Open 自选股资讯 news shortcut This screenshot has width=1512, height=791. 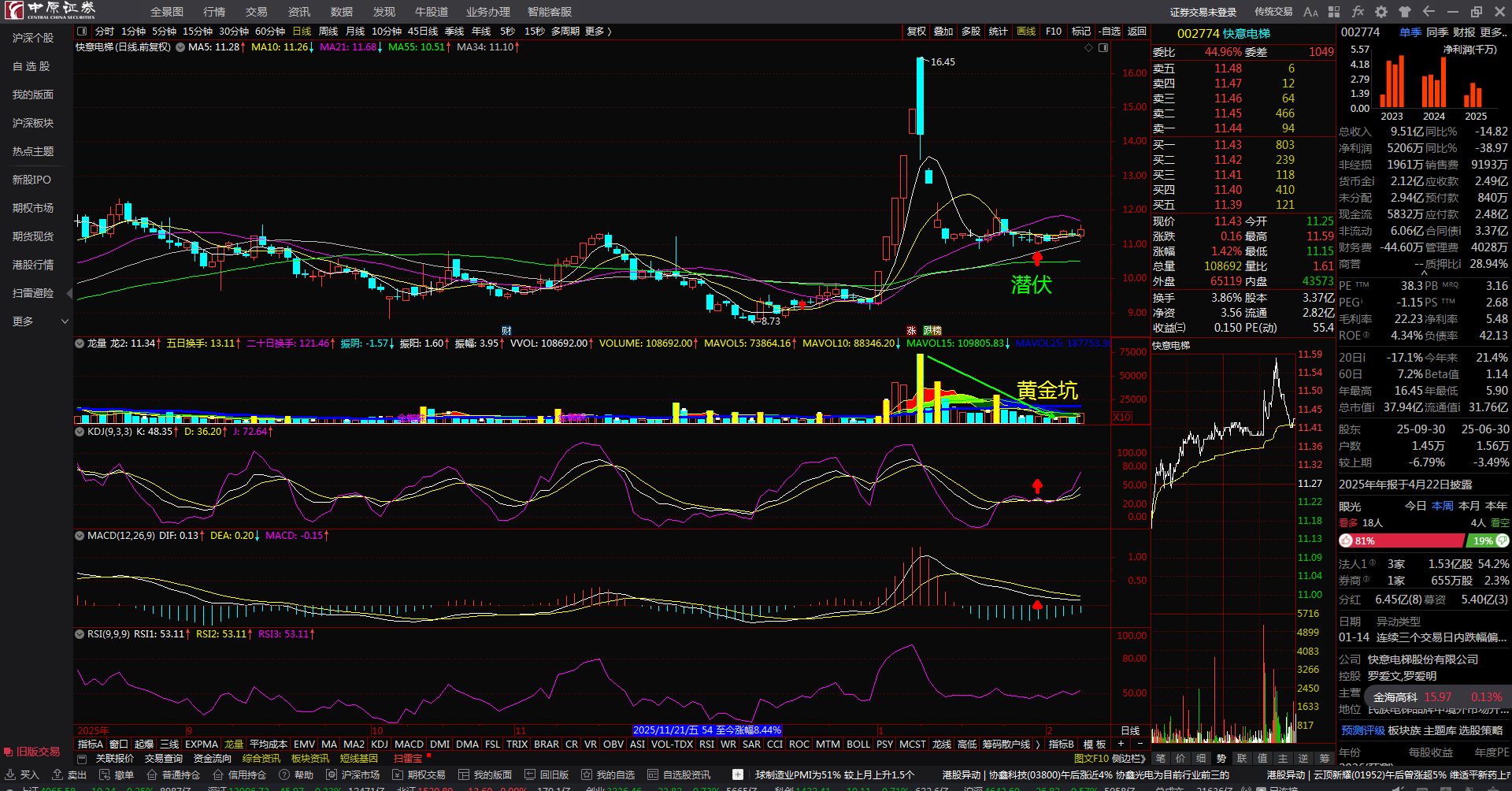tap(679, 775)
